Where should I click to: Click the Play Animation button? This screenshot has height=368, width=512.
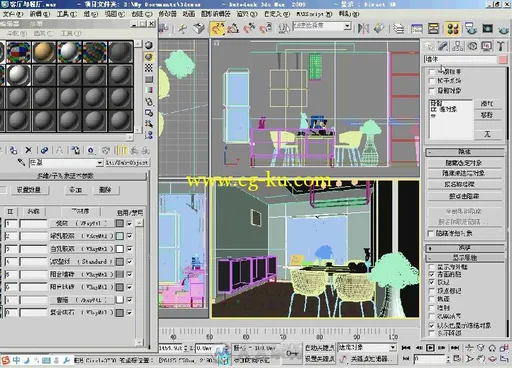tap(430, 348)
